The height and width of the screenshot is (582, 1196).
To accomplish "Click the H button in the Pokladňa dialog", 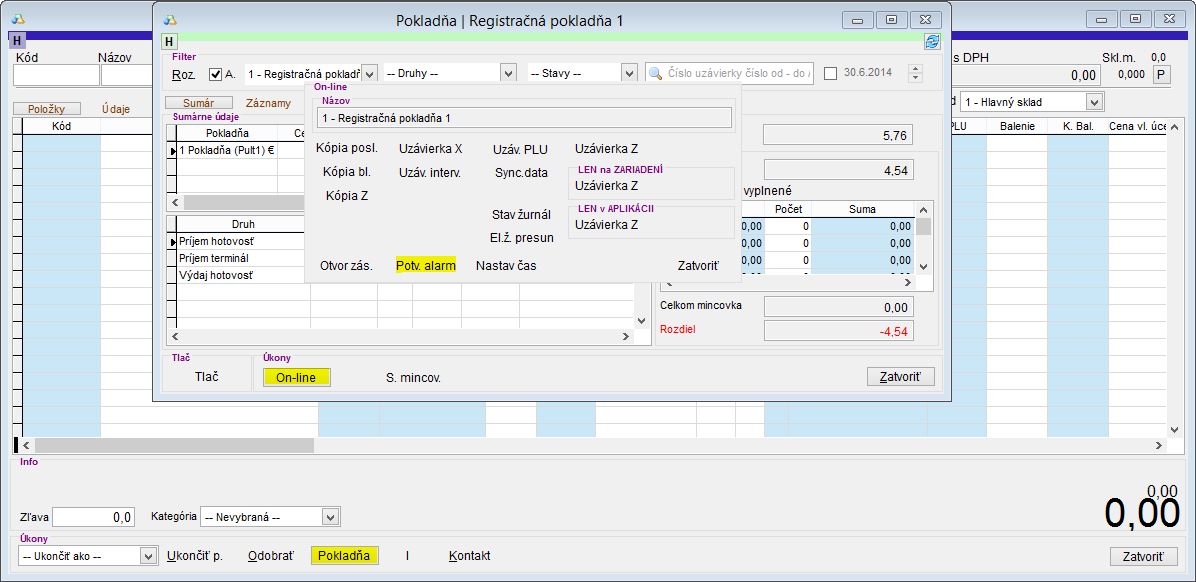I will click(169, 42).
